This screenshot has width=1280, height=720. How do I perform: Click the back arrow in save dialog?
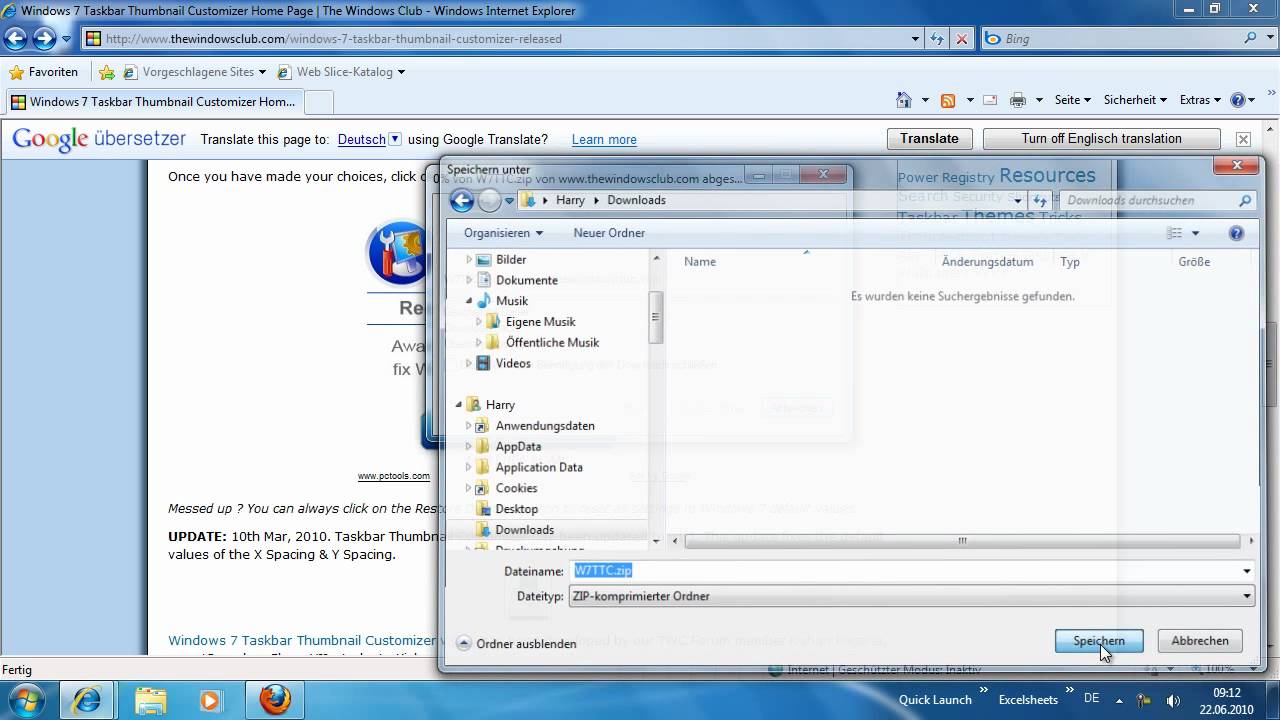[461, 201]
